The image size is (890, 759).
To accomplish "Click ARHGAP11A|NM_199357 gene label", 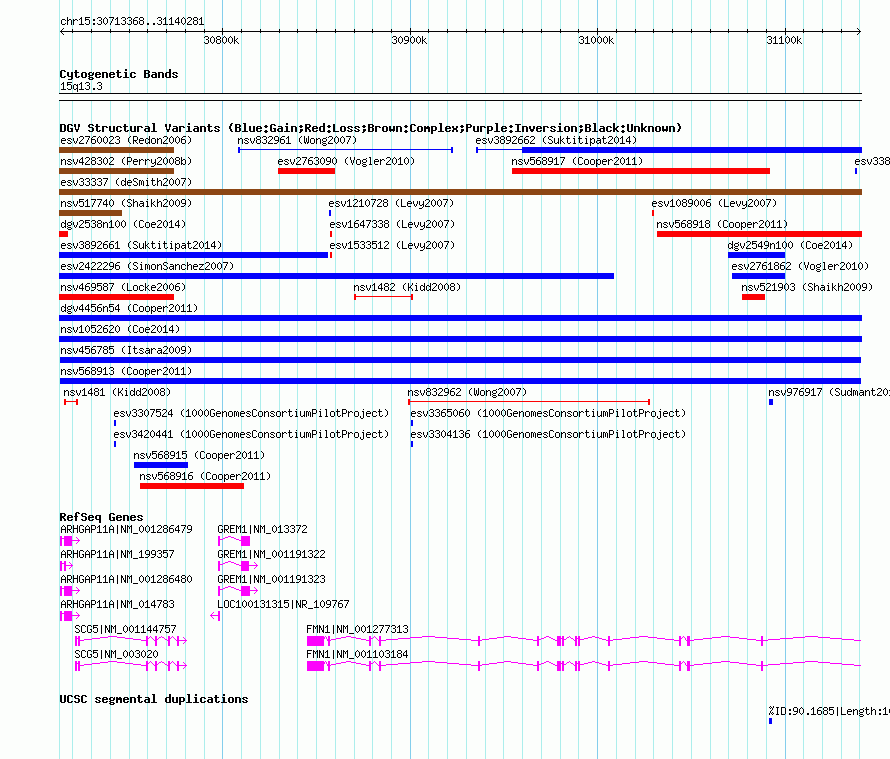I will (x=117, y=554).
